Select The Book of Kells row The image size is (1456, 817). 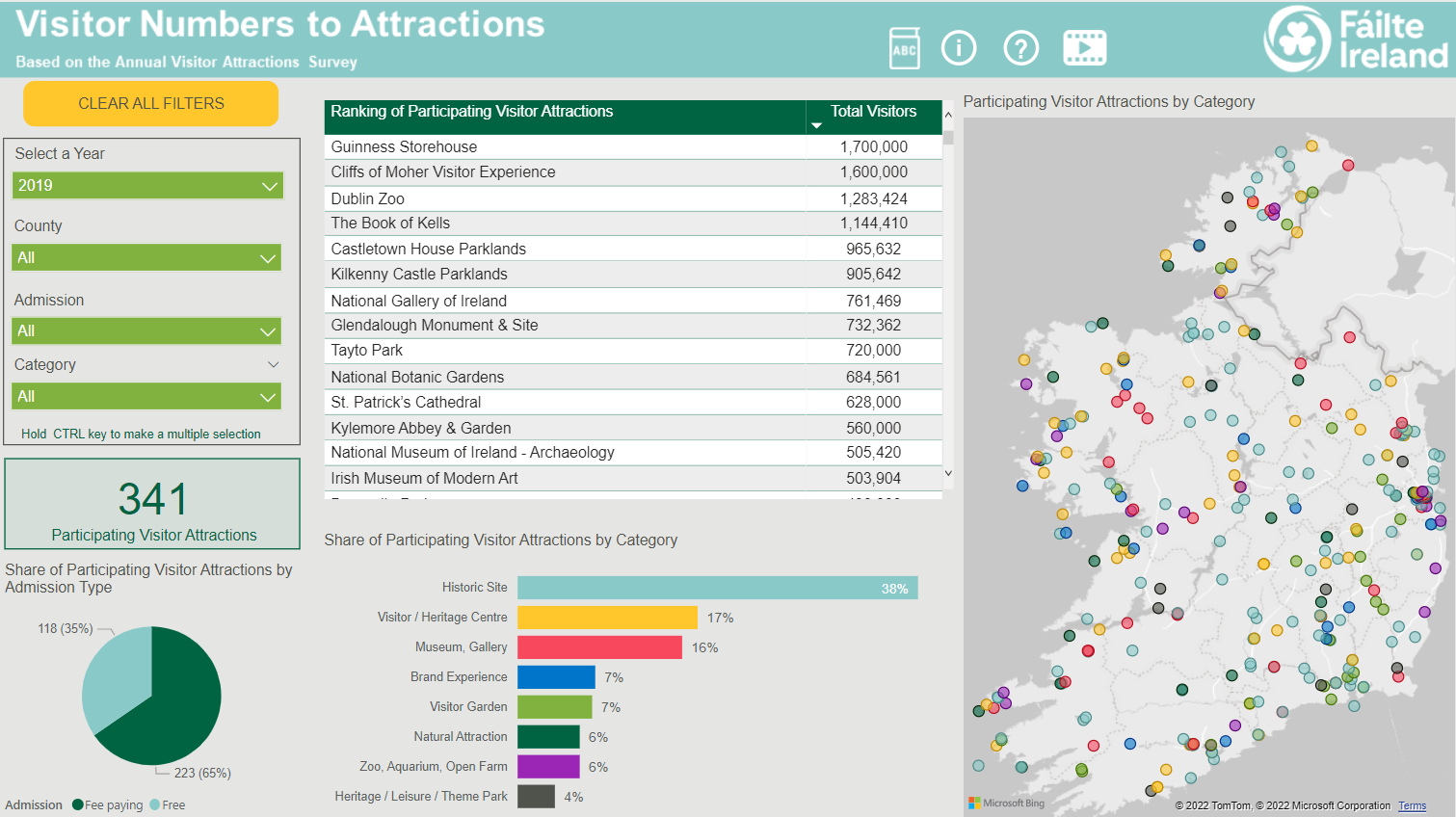pyautogui.click(x=633, y=223)
